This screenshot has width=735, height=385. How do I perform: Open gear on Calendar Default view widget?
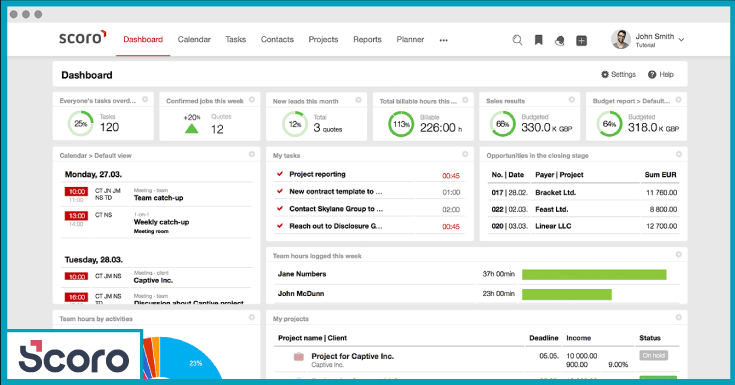coord(252,154)
